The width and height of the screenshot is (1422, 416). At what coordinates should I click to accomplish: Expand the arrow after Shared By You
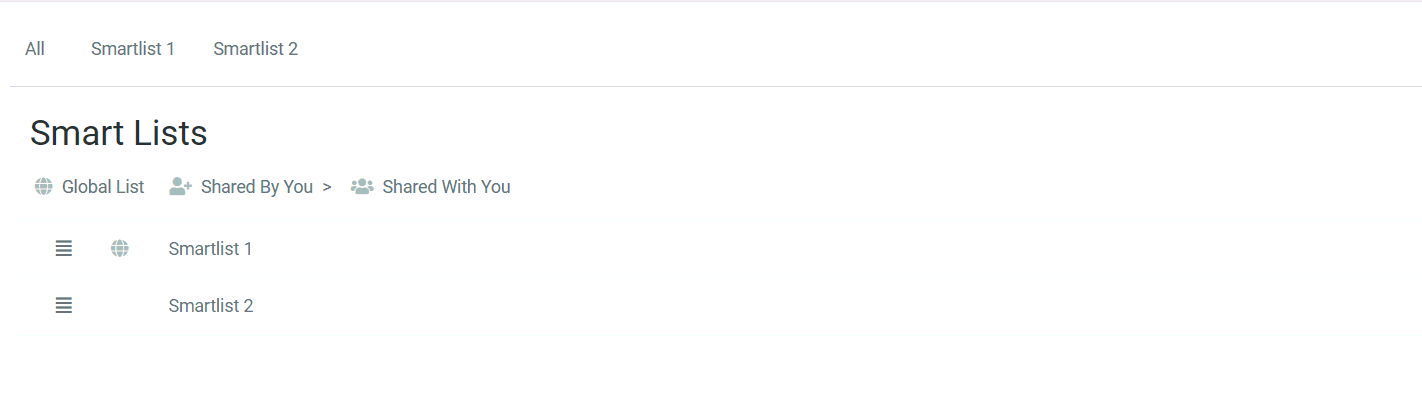pyautogui.click(x=327, y=187)
